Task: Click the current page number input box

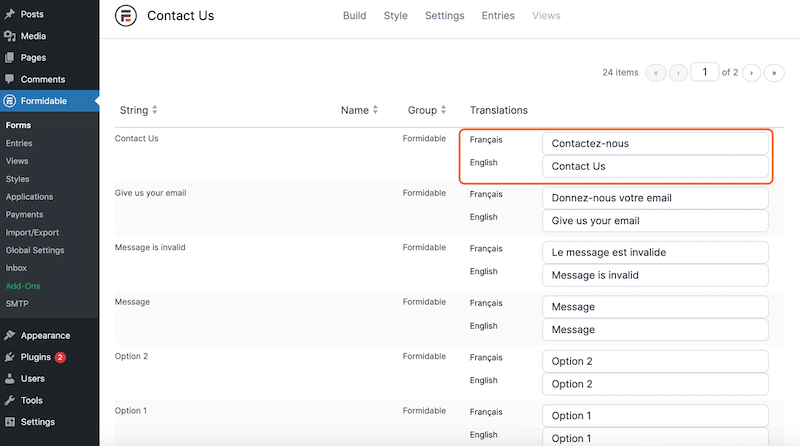Action: (705, 72)
